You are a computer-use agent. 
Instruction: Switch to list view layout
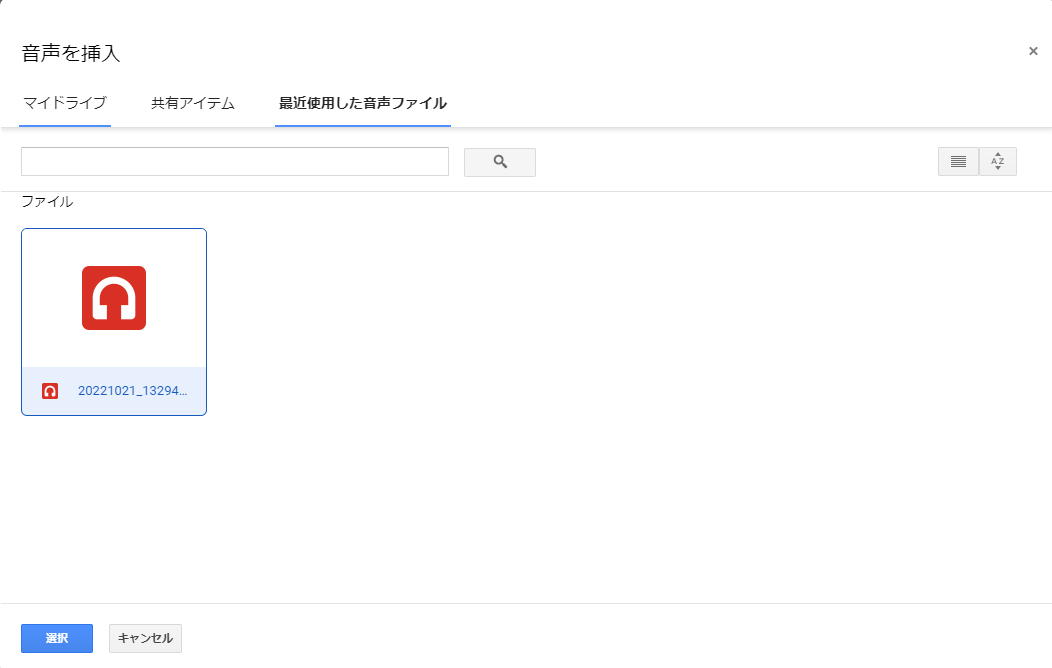[958, 162]
